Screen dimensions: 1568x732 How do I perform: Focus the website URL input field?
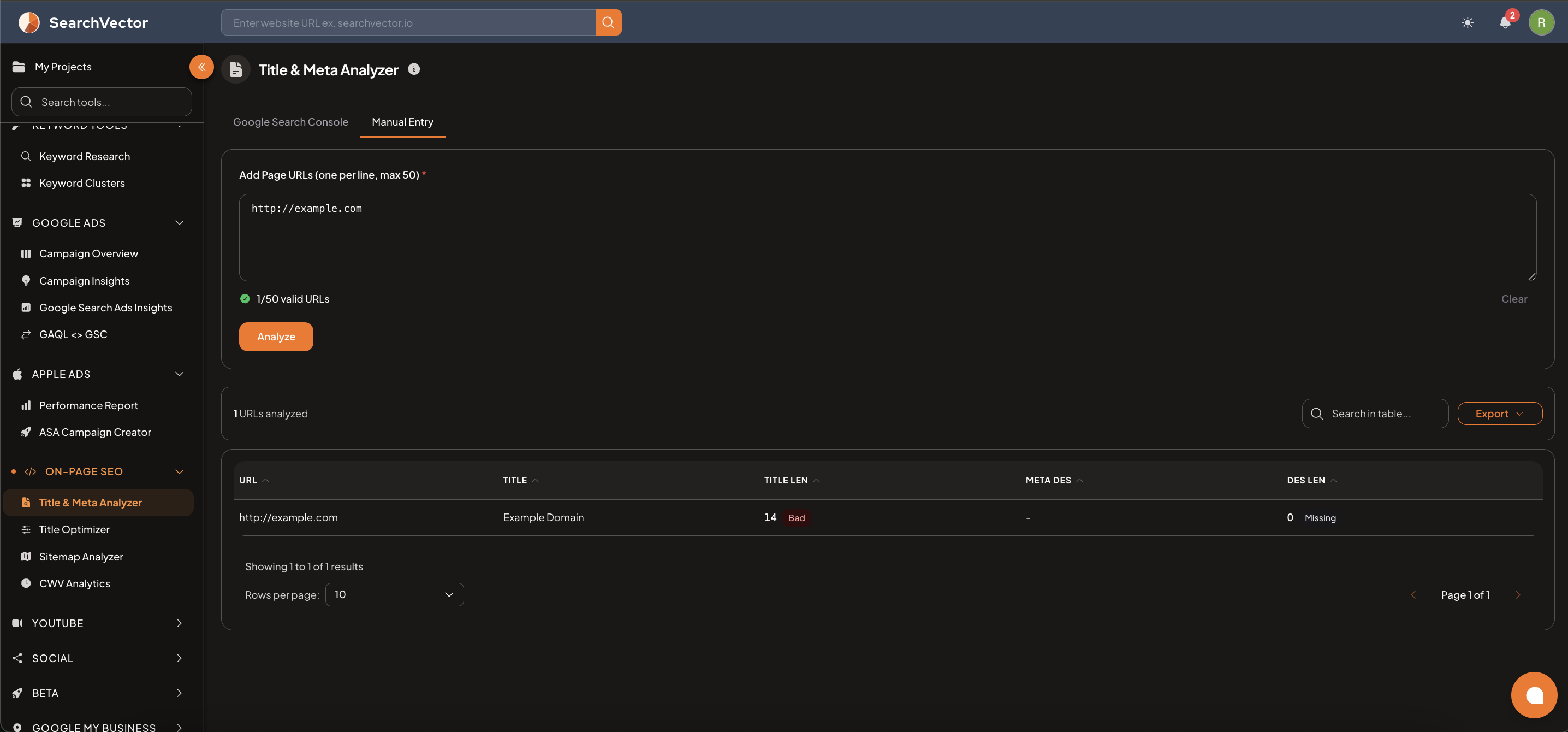[408, 22]
